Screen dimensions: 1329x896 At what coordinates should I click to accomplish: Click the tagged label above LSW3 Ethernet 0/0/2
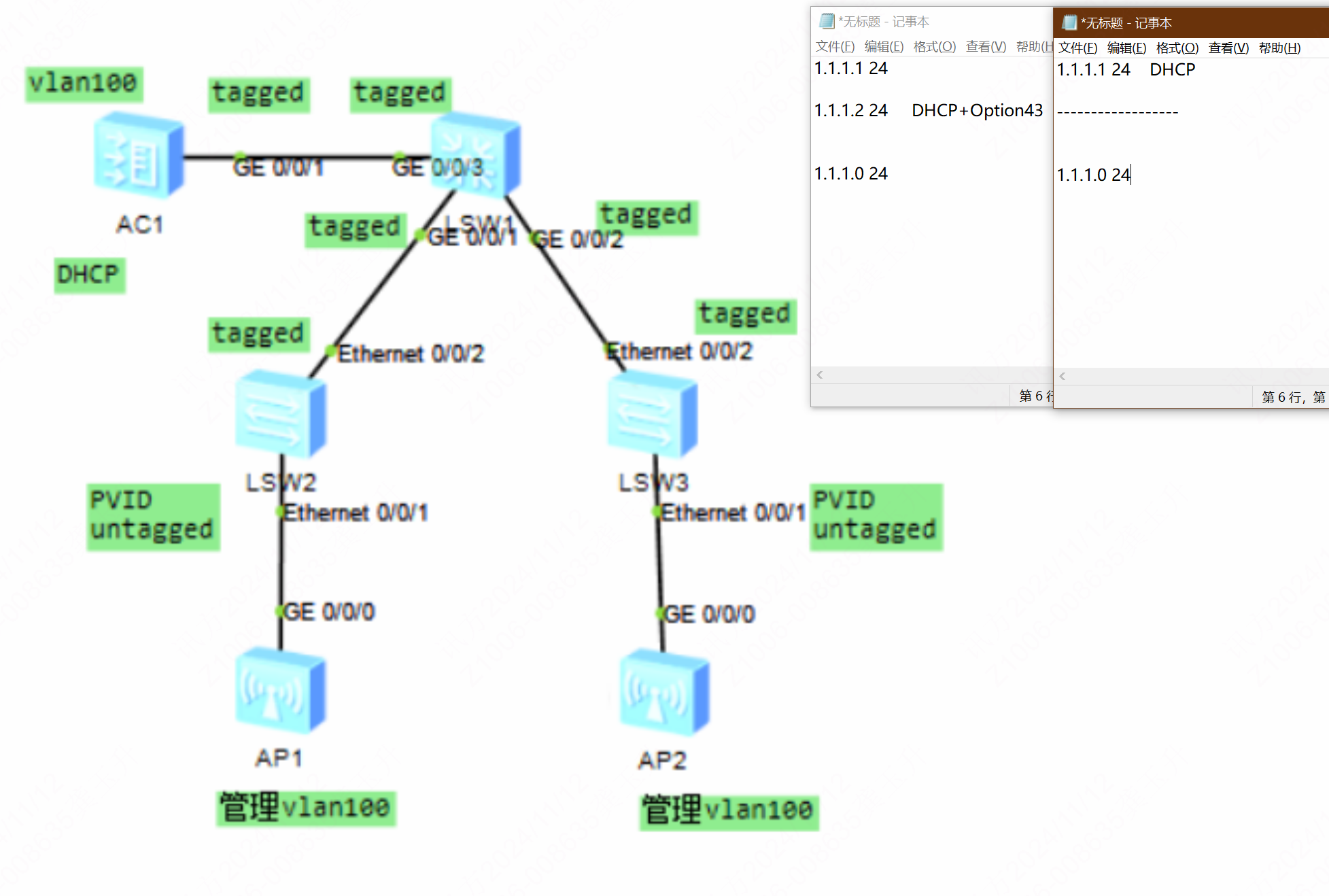(x=746, y=316)
